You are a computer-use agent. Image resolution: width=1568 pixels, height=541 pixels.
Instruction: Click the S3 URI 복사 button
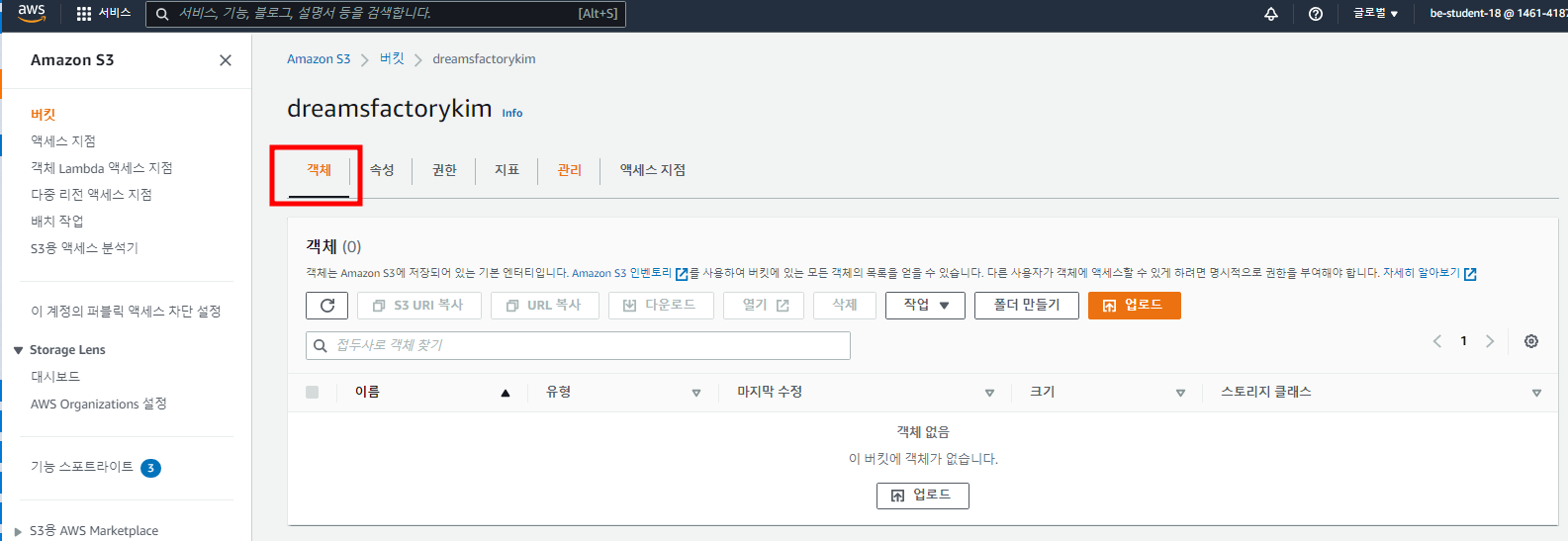[418, 306]
